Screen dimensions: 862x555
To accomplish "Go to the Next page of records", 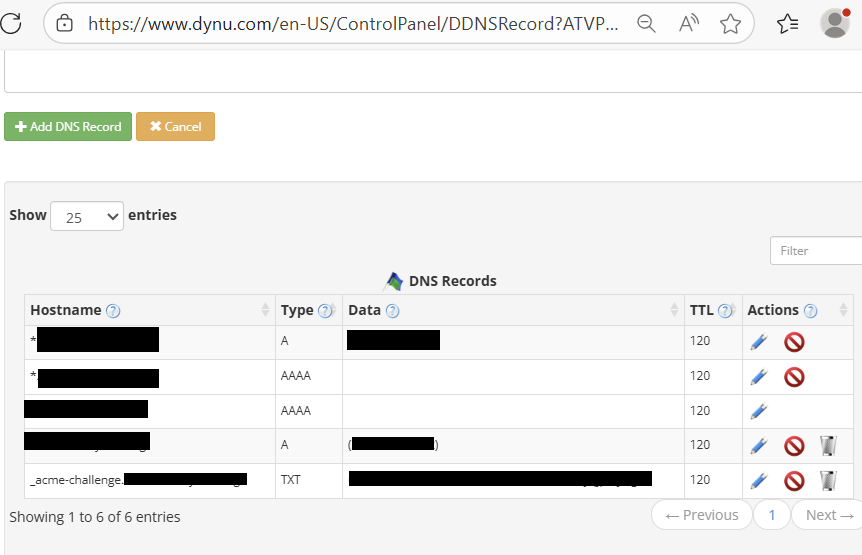I will point(828,515).
